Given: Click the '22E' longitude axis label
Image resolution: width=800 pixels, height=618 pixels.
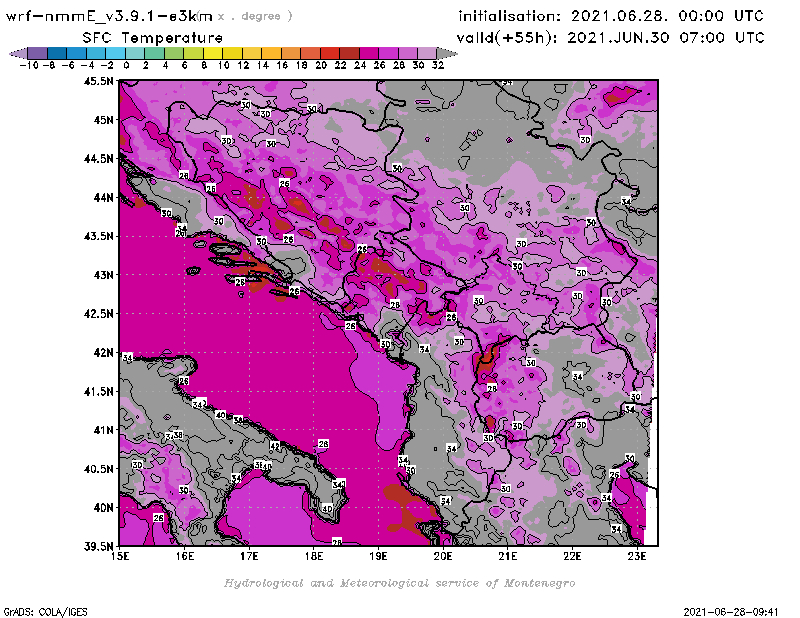Looking at the screenshot, I should click(572, 556).
